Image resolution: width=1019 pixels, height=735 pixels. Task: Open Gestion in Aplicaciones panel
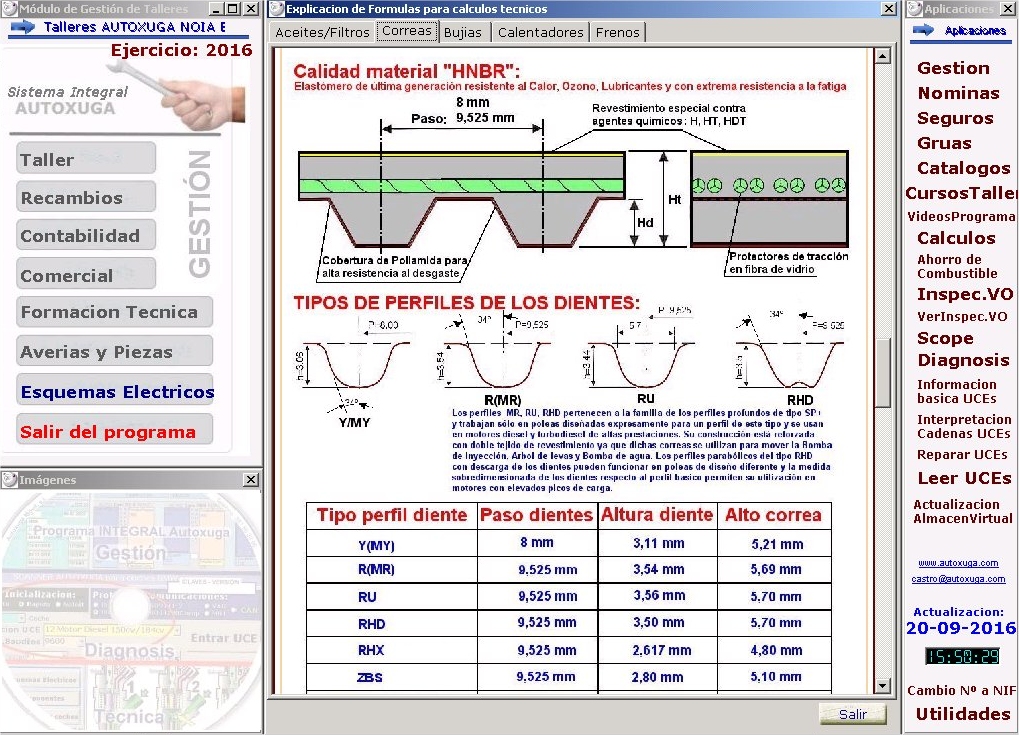point(953,68)
